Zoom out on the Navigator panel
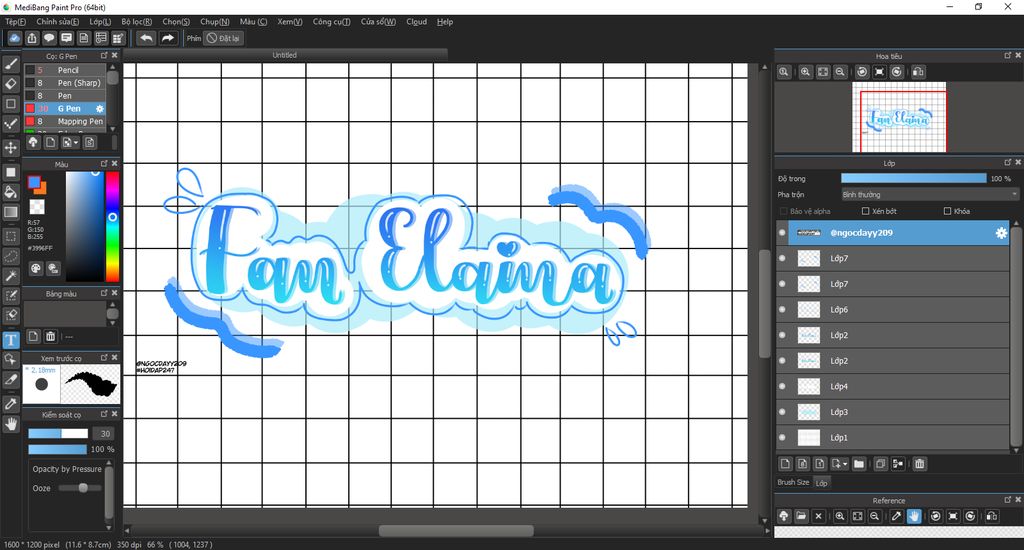1024x550 pixels. click(840, 72)
